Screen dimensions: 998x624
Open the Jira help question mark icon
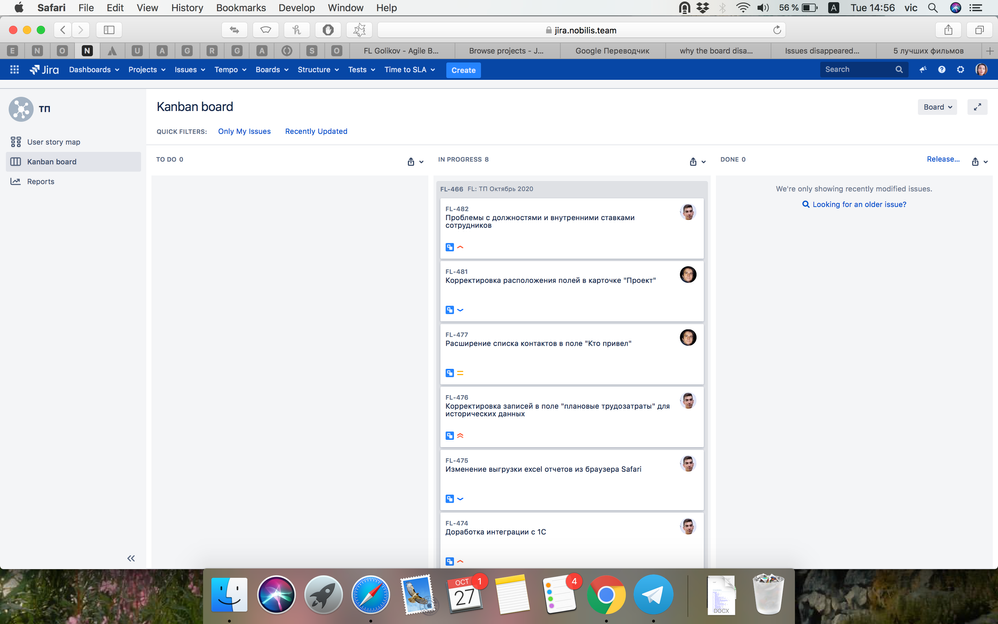[x=941, y=69]
